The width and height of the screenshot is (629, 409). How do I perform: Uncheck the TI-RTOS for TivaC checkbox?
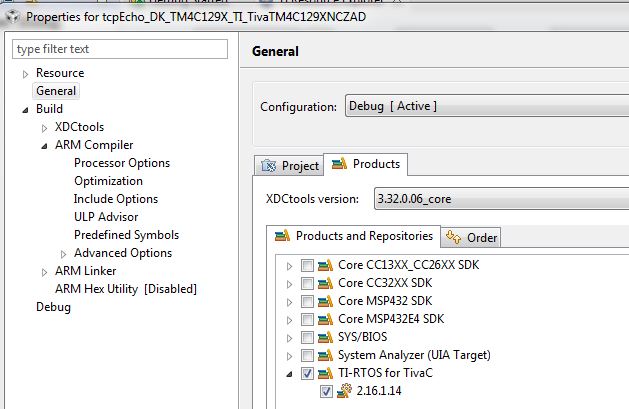tap(307, 374)
